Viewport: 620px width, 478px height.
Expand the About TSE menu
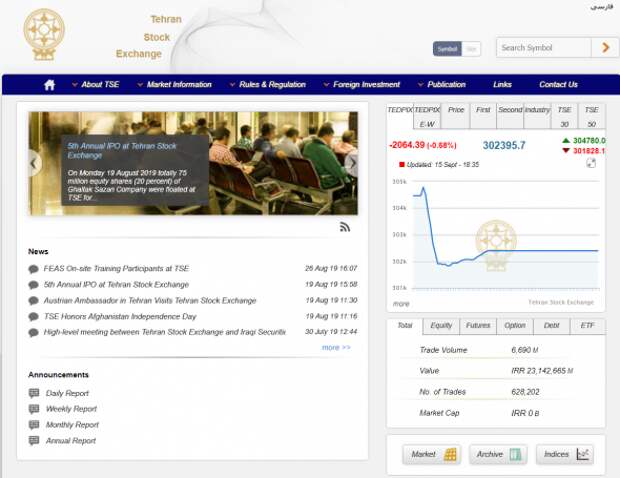[x=96, y=85]
